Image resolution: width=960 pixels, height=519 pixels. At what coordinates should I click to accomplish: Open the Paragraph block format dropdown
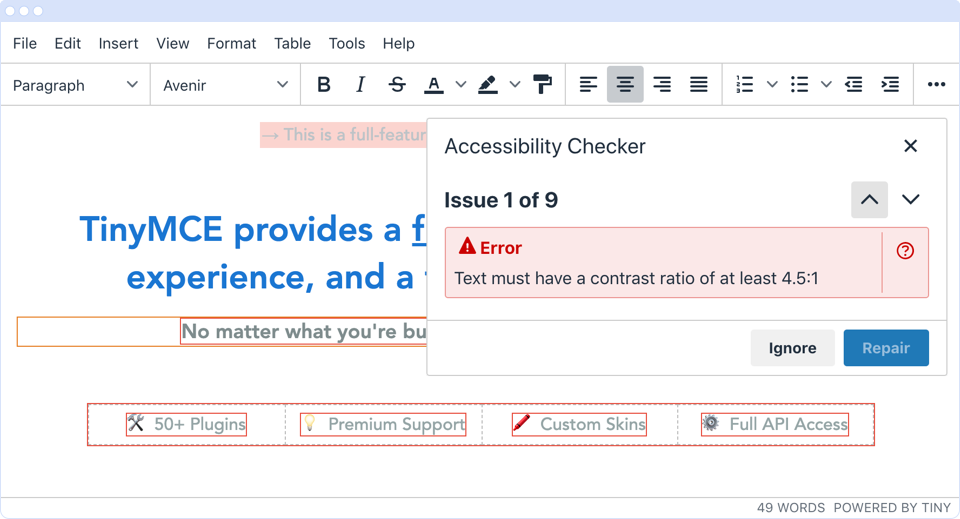(x=75, y=85)
